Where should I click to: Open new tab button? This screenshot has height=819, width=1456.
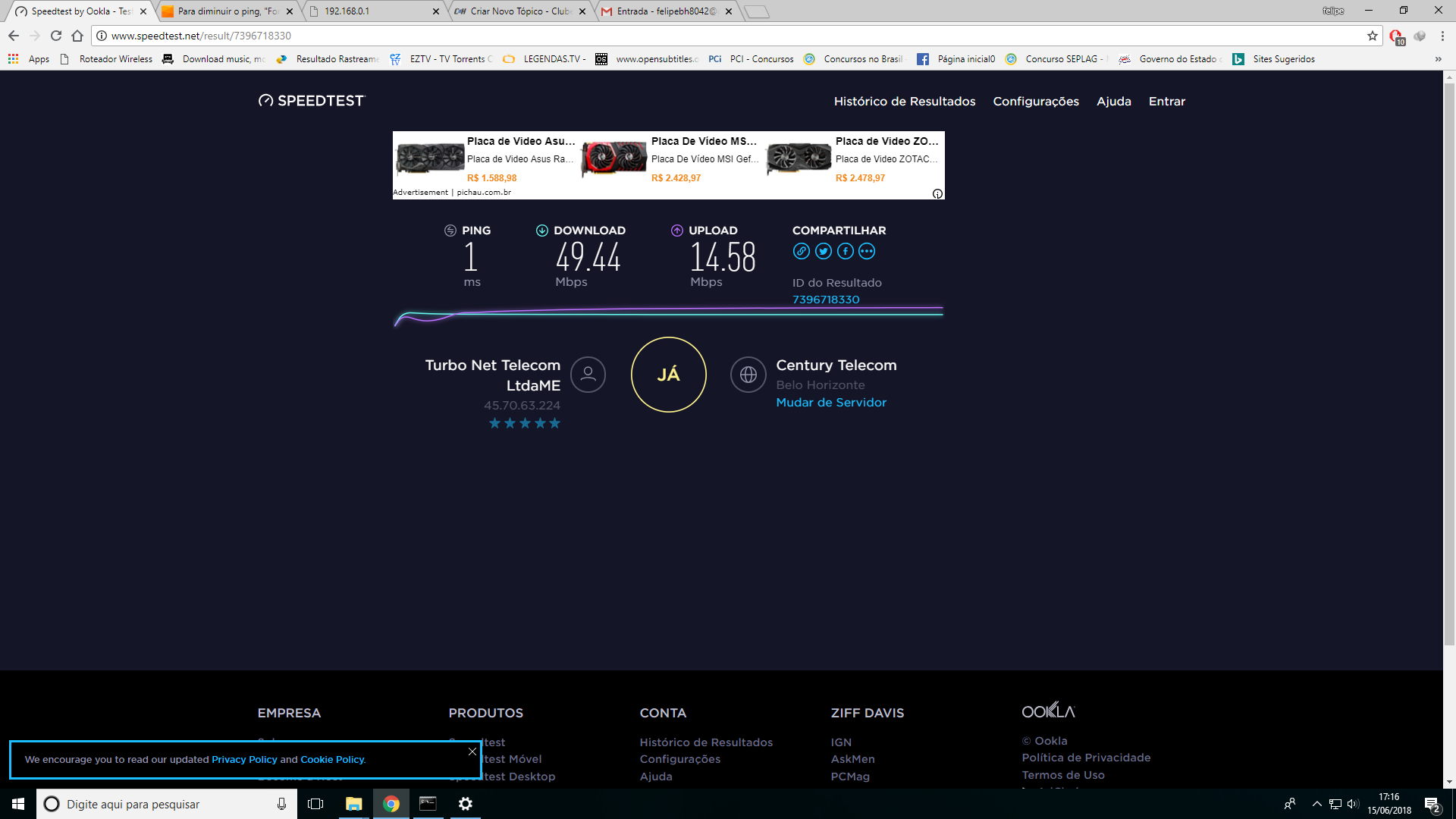(756, 11)
